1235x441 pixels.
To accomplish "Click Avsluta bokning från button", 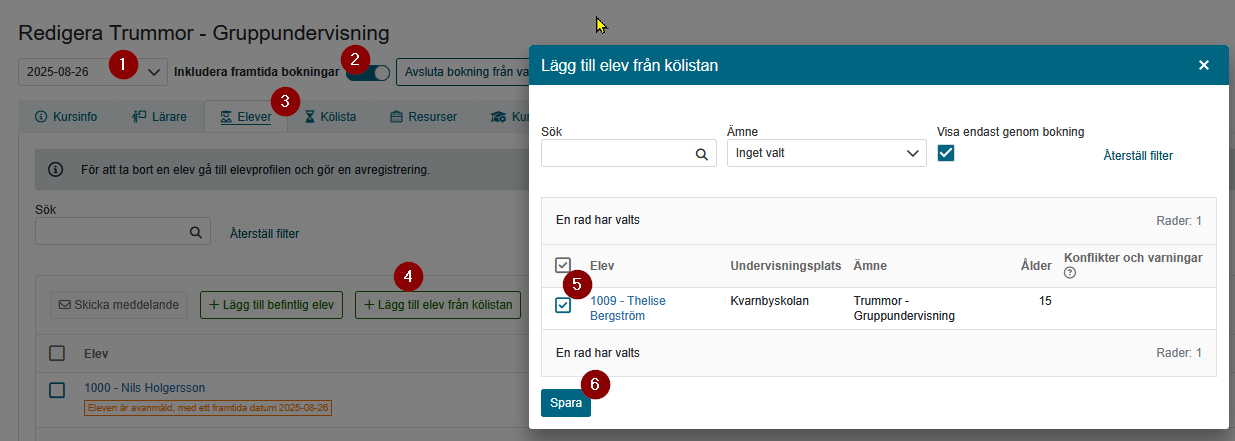I will point(462,72).
